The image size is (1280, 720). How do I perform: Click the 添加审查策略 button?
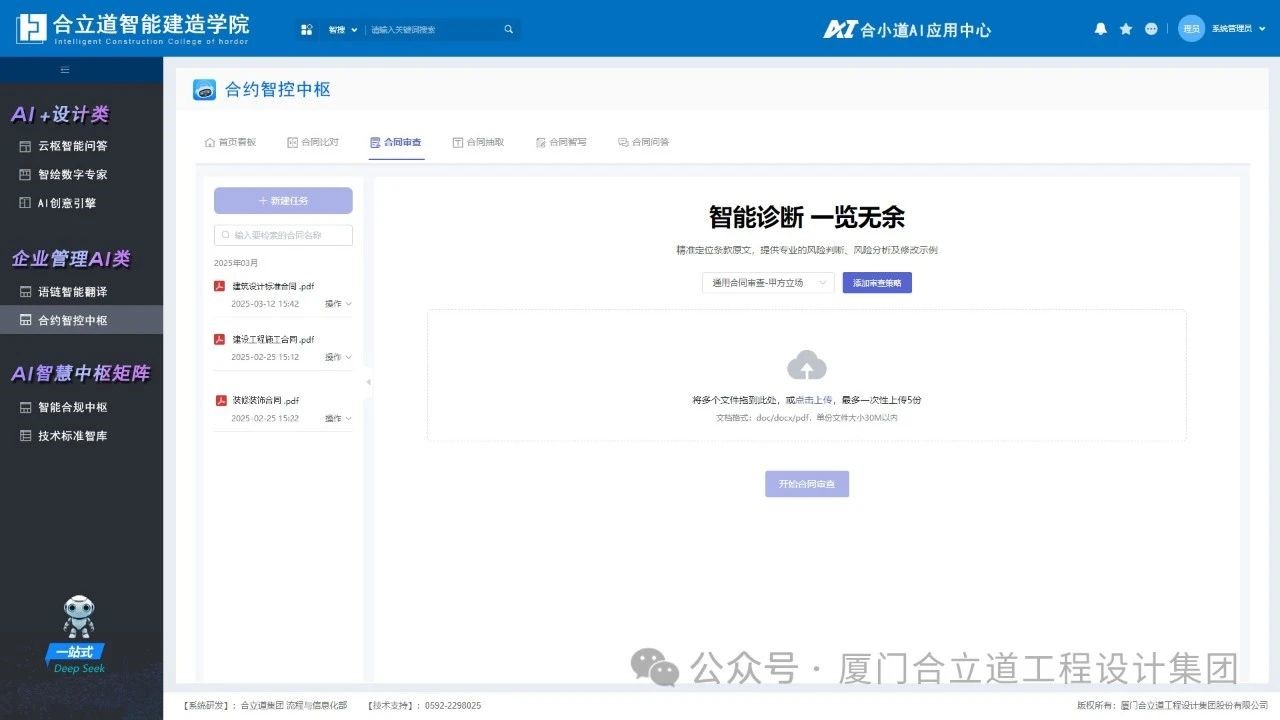tap(877, 283)
